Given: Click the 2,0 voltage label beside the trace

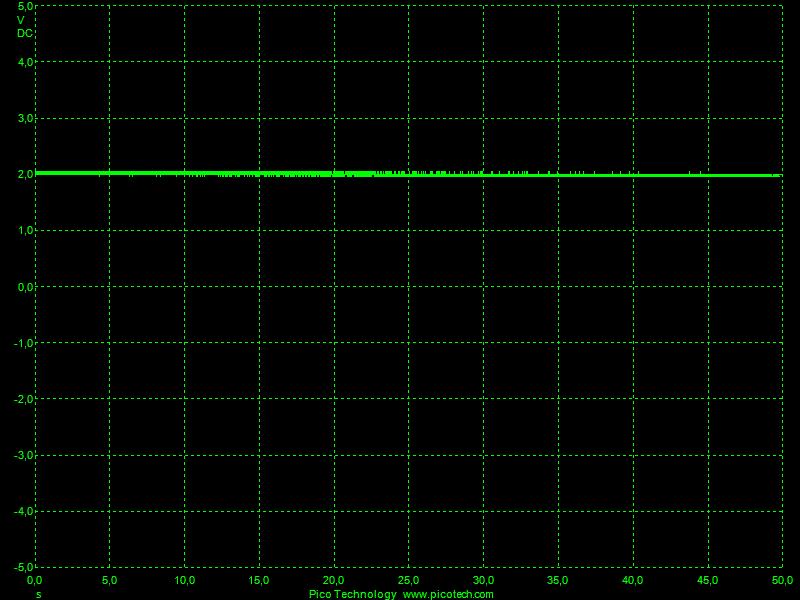Looking at the screenshot, I should [x=24, y=174].
